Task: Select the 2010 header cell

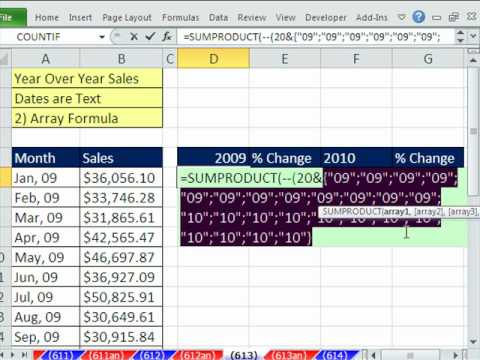Action: [x=356, y=158]
